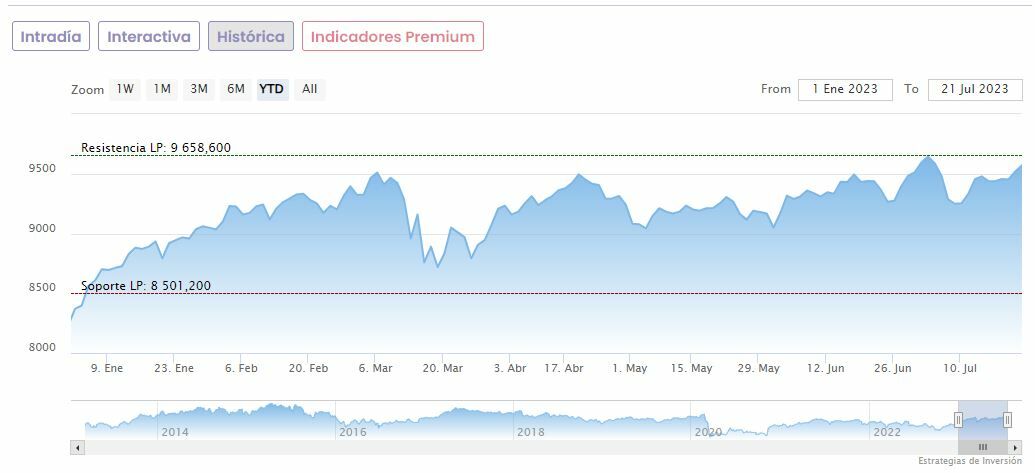
Task: Switch to the Intradía chart tab
Action: 51,37
